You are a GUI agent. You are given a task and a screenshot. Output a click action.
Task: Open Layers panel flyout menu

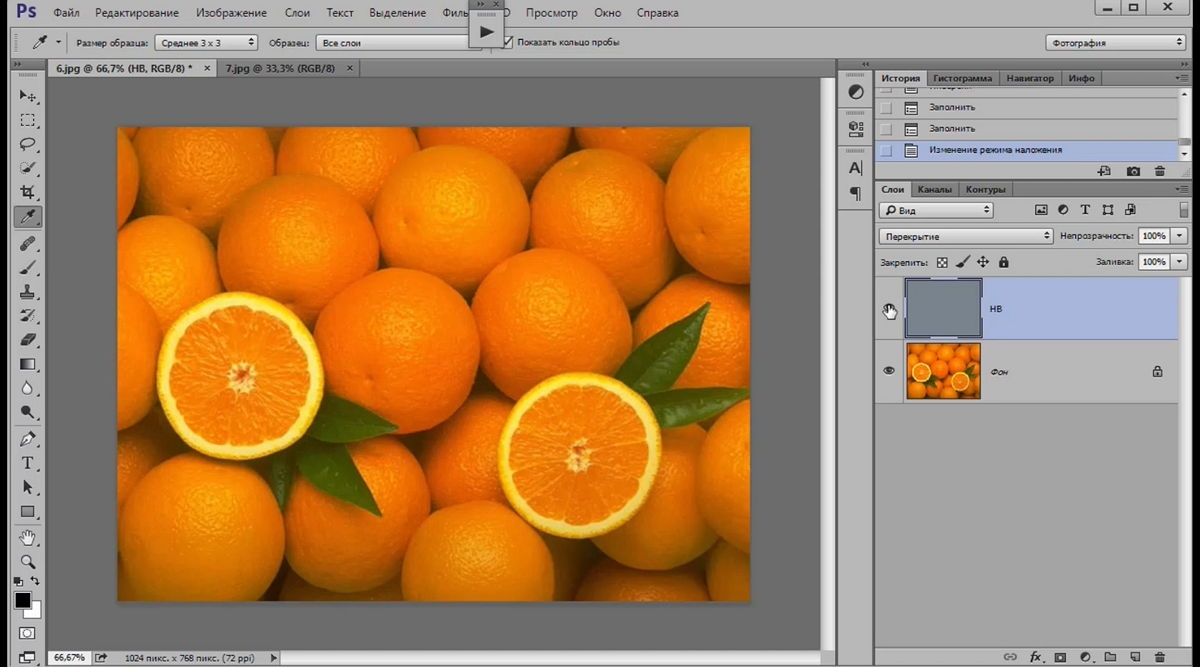tap(1183, 189)
